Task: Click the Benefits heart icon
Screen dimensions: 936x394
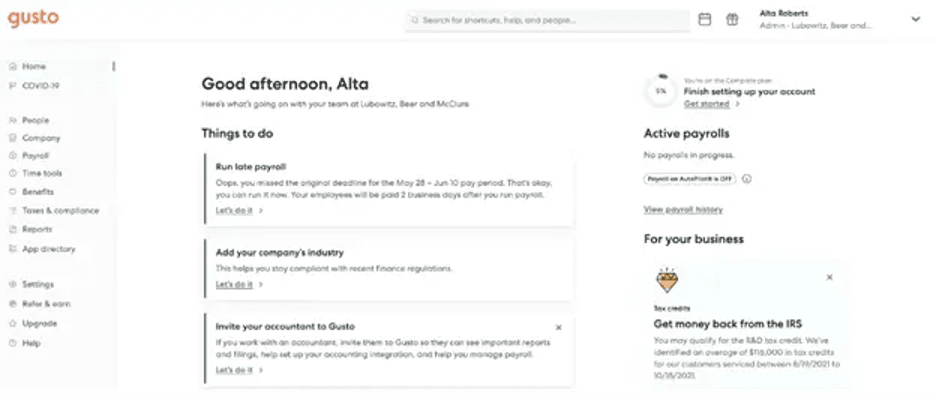Action: click(x=13, y=192)
